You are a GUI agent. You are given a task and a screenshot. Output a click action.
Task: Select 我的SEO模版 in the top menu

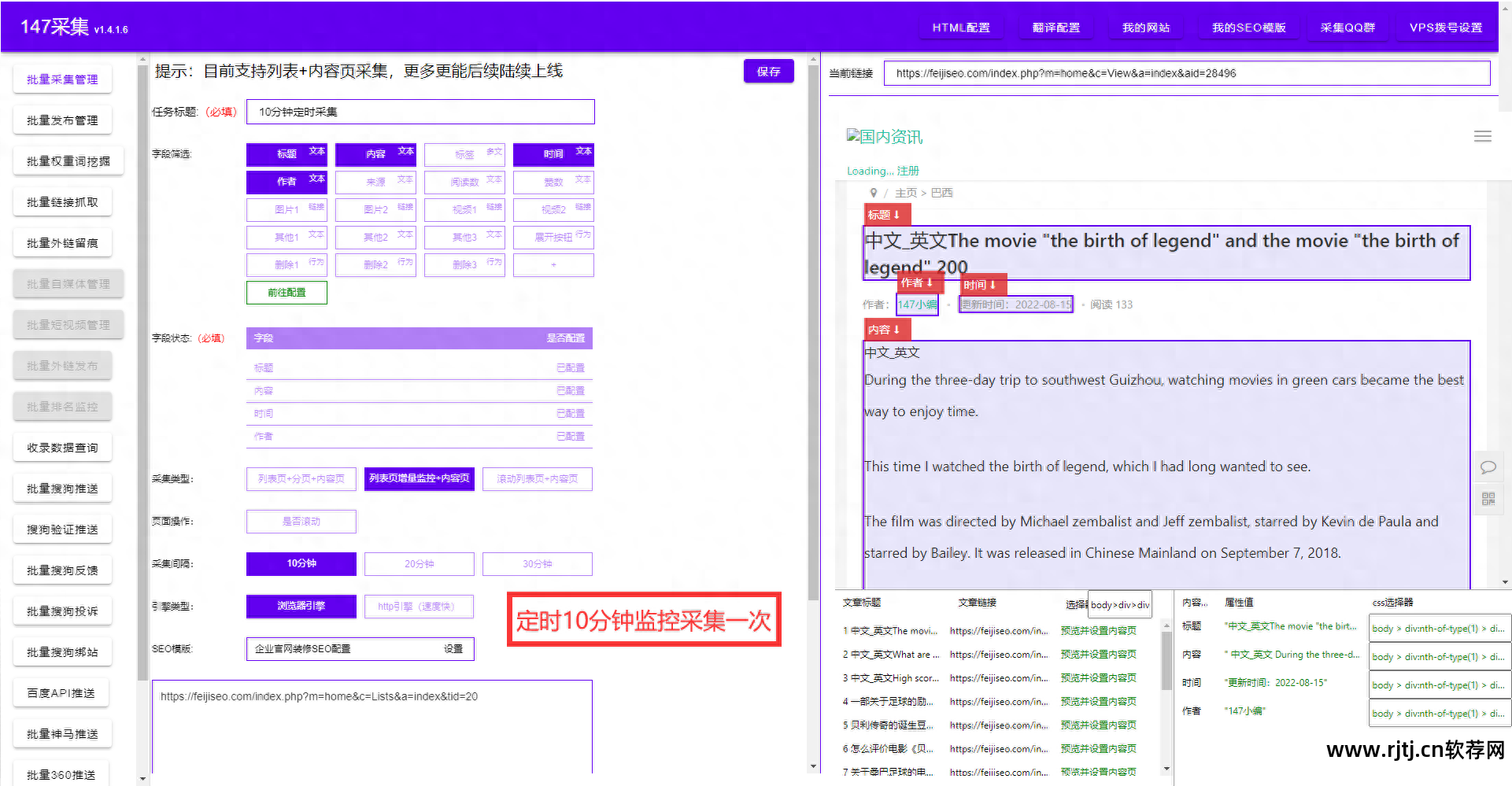[x=1248, y=26]
